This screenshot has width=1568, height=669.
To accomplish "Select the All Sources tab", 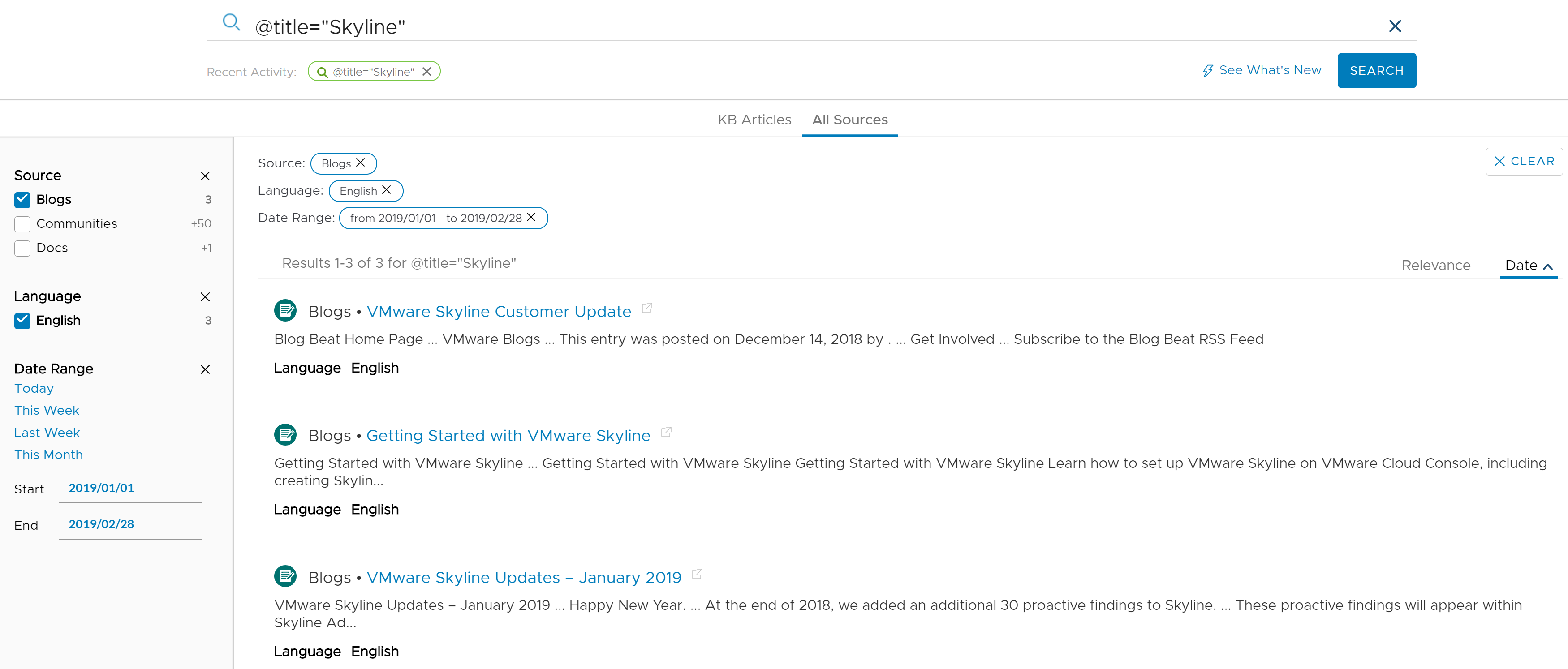I will coord(850,120).
